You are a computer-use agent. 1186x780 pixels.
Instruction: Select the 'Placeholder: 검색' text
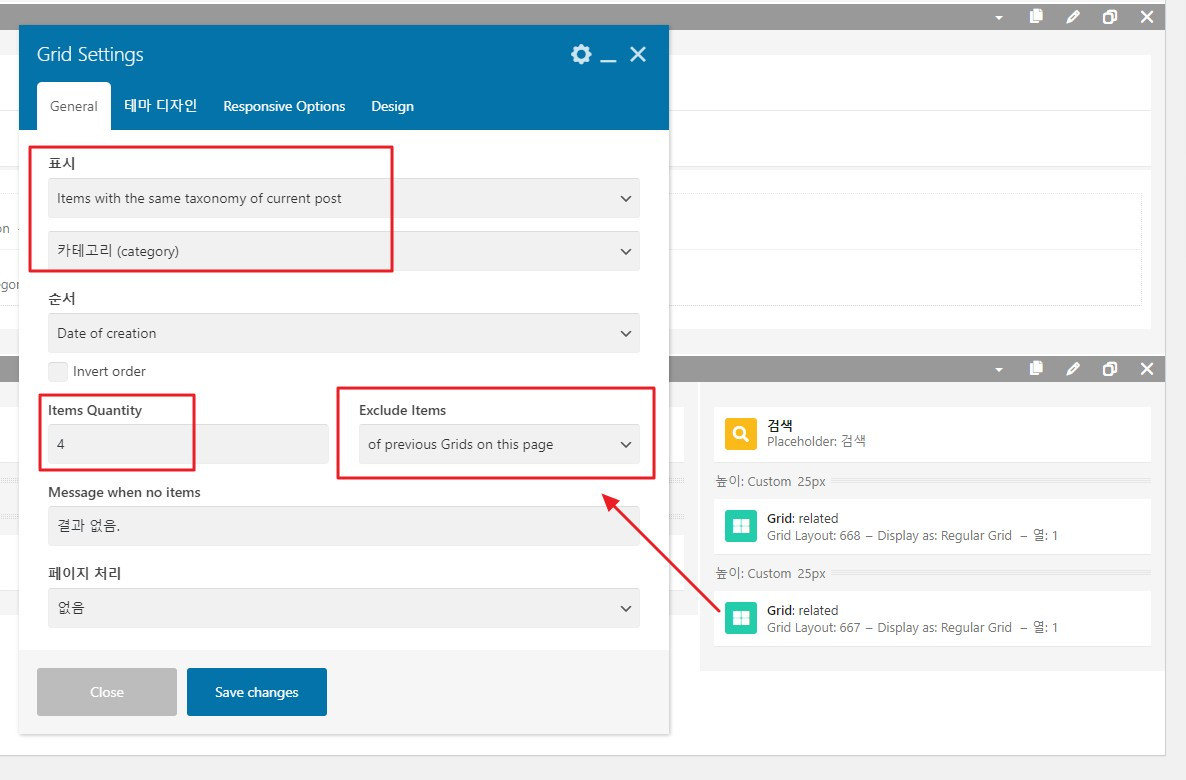coord(816,441)
